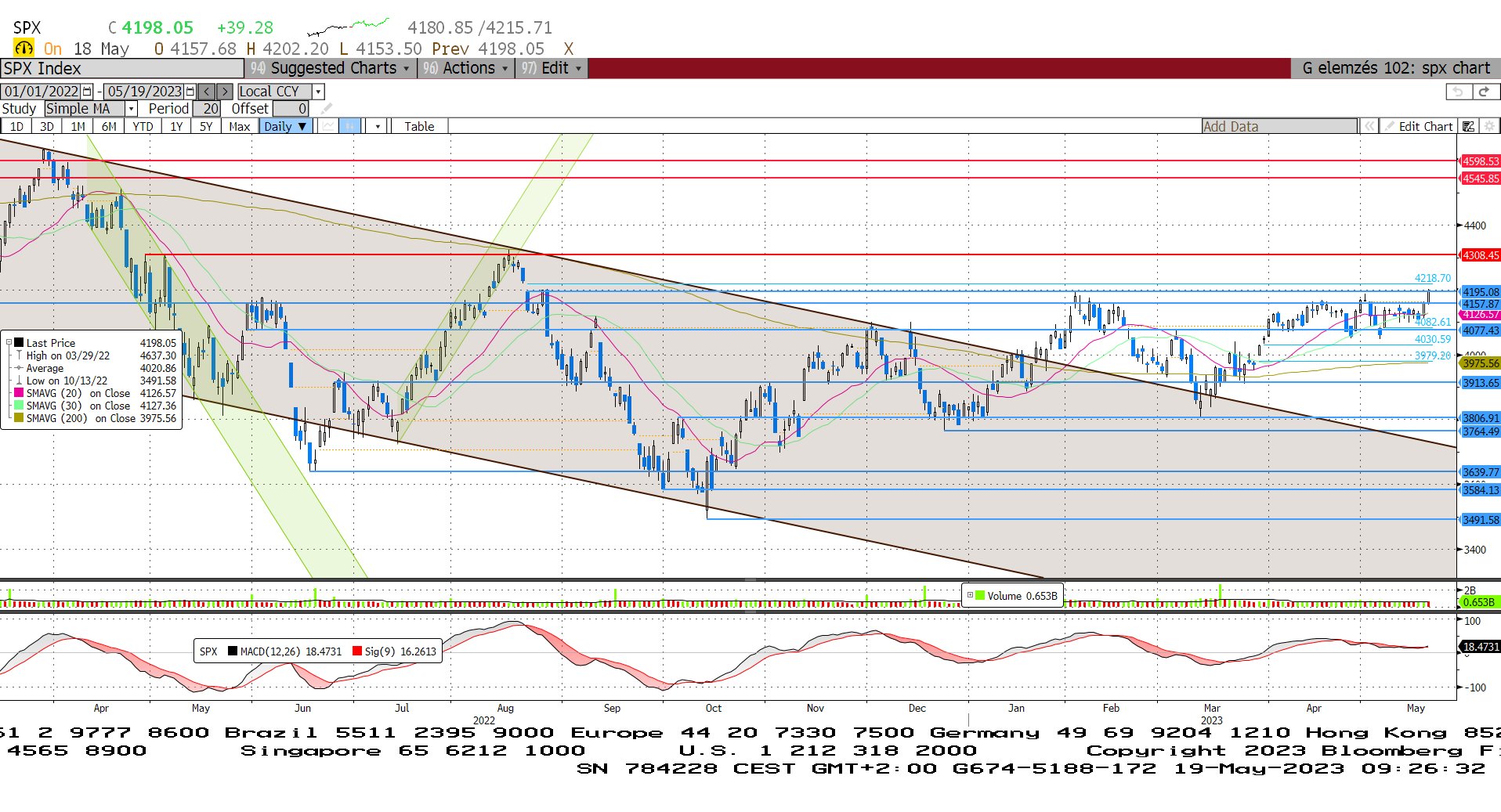Click the end date field 05/19/2023

coord(144,92)
